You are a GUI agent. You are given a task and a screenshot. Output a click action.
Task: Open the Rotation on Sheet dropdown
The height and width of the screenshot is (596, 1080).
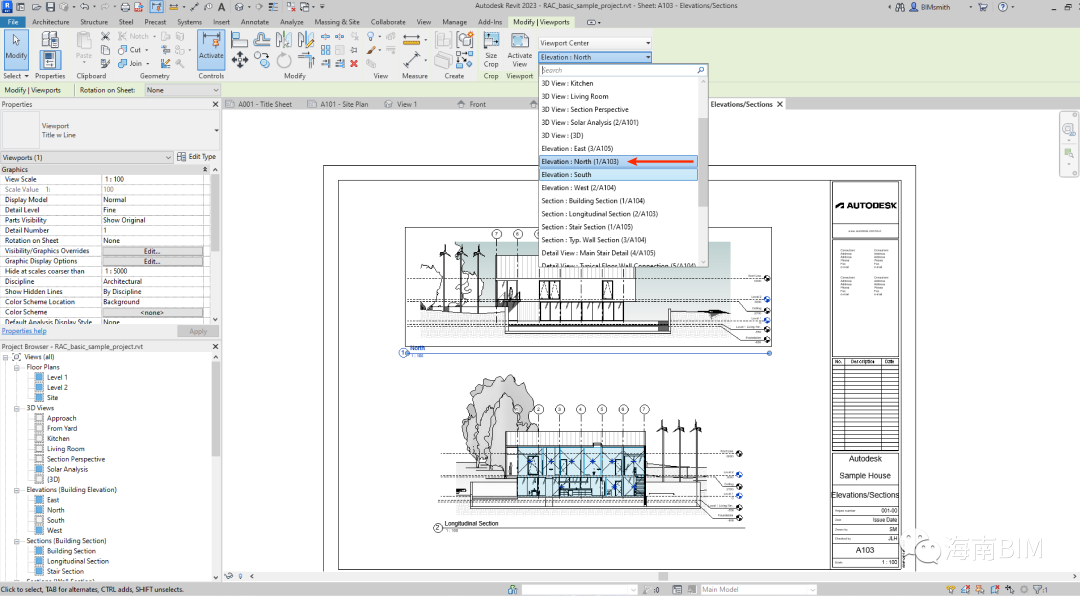tap(182, 90)
